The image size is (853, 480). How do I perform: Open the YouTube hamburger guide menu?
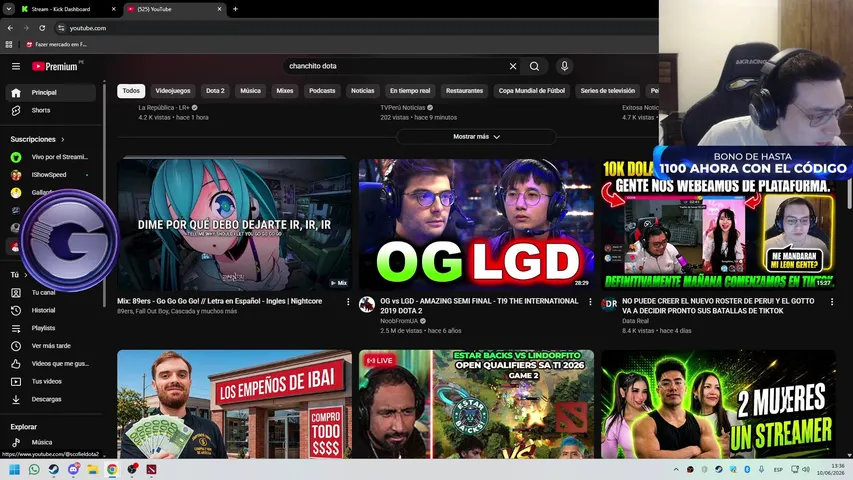click(16, 66)
